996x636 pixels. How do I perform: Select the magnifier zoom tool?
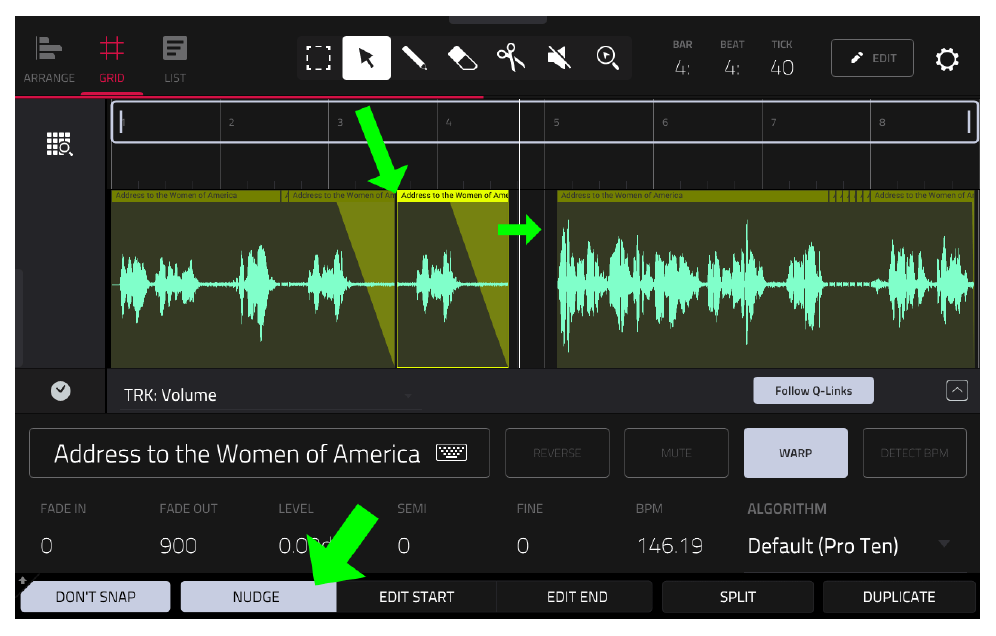click(607, 58)
